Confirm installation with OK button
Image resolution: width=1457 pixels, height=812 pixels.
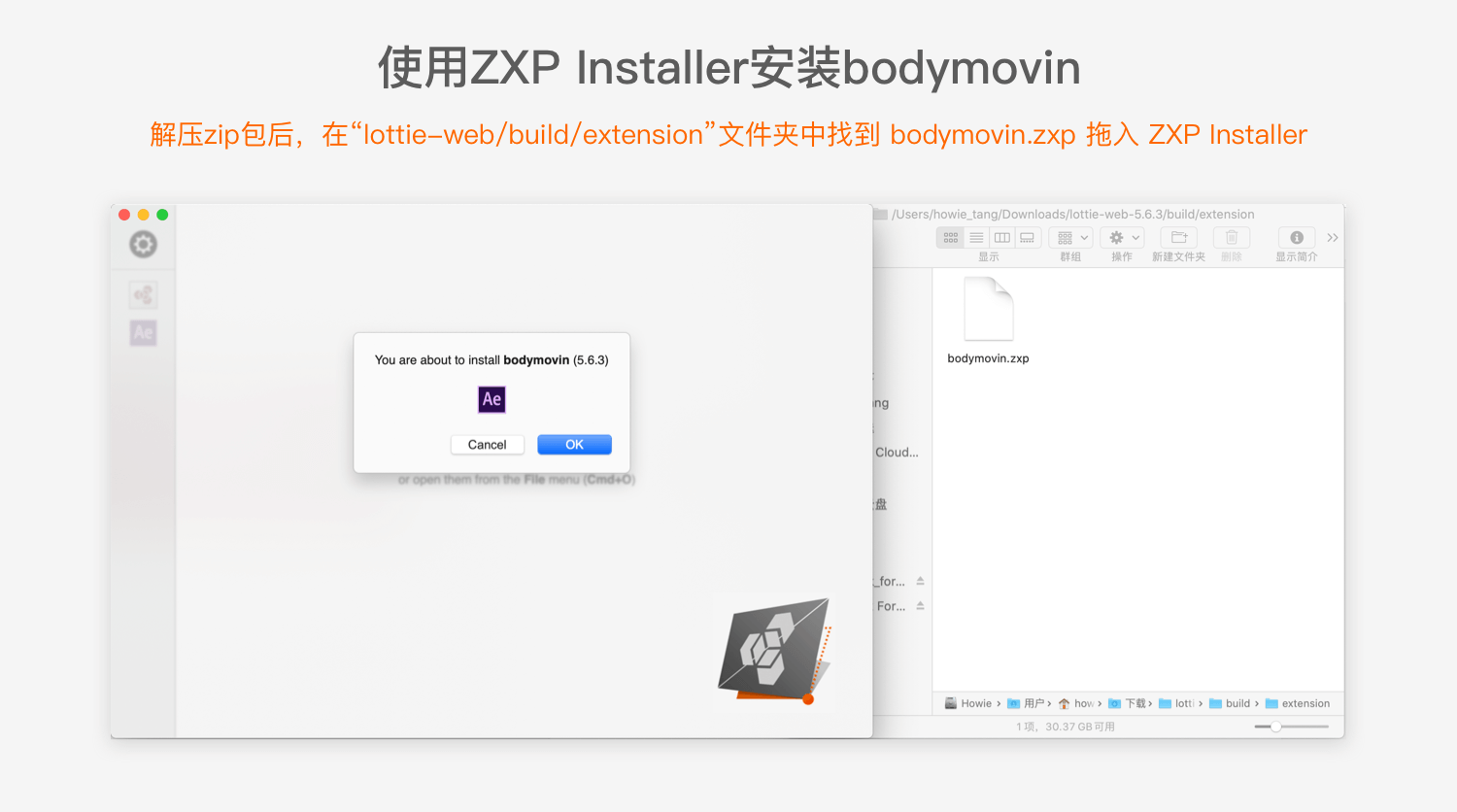(x=574, y=444)
